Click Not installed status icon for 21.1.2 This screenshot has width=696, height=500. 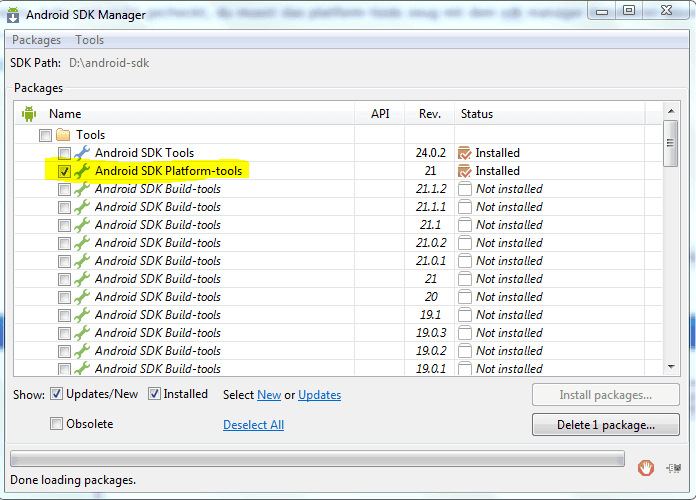pos(464,189)
